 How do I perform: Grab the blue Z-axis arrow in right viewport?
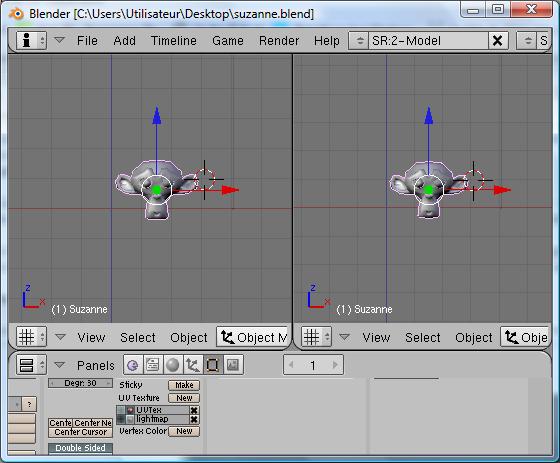click(429, 115)
